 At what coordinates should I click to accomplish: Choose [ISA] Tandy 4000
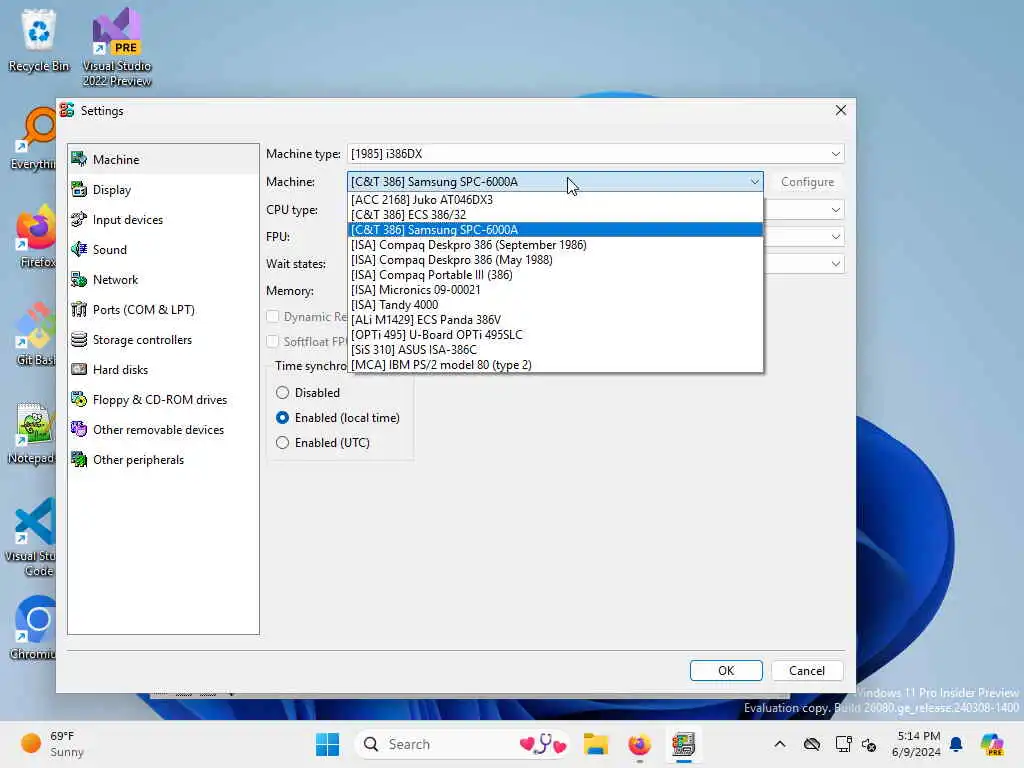coord(555,305)
